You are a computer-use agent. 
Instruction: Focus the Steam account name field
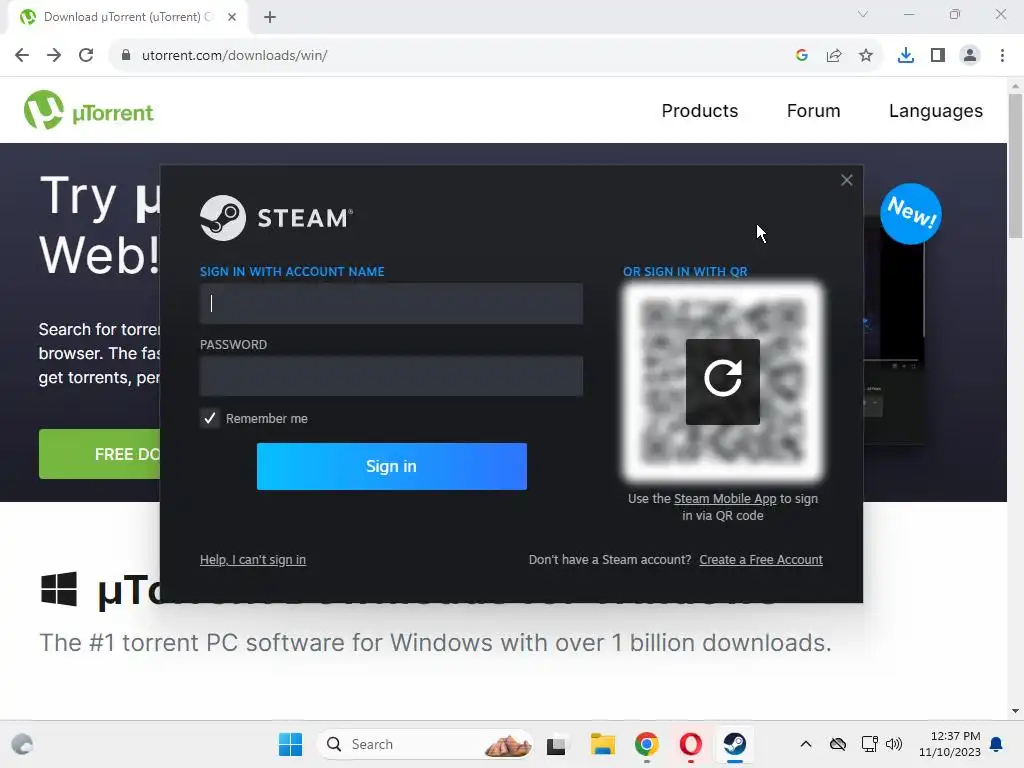coord(391,304)
